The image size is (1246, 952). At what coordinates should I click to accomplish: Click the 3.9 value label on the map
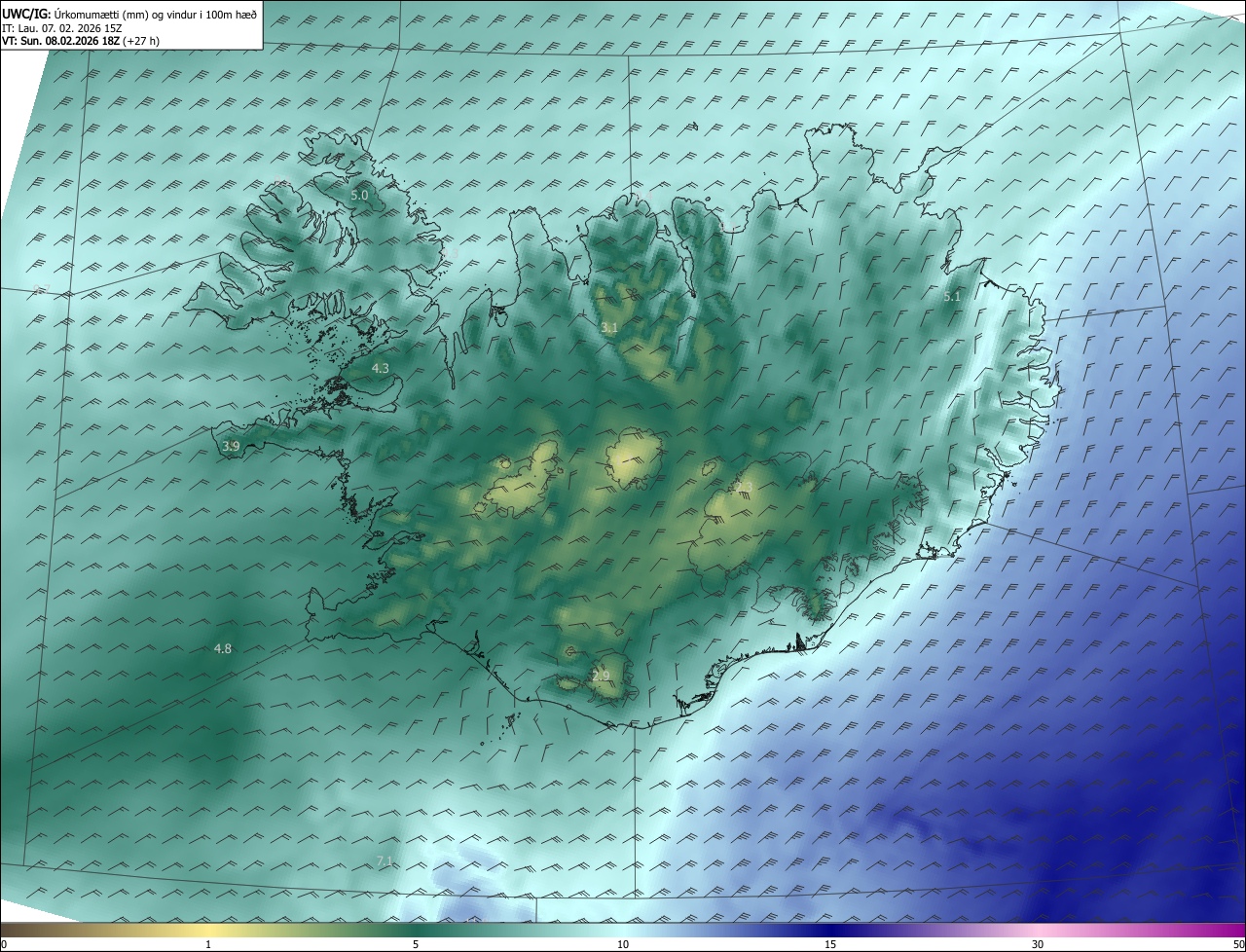[x=231, y=446]
